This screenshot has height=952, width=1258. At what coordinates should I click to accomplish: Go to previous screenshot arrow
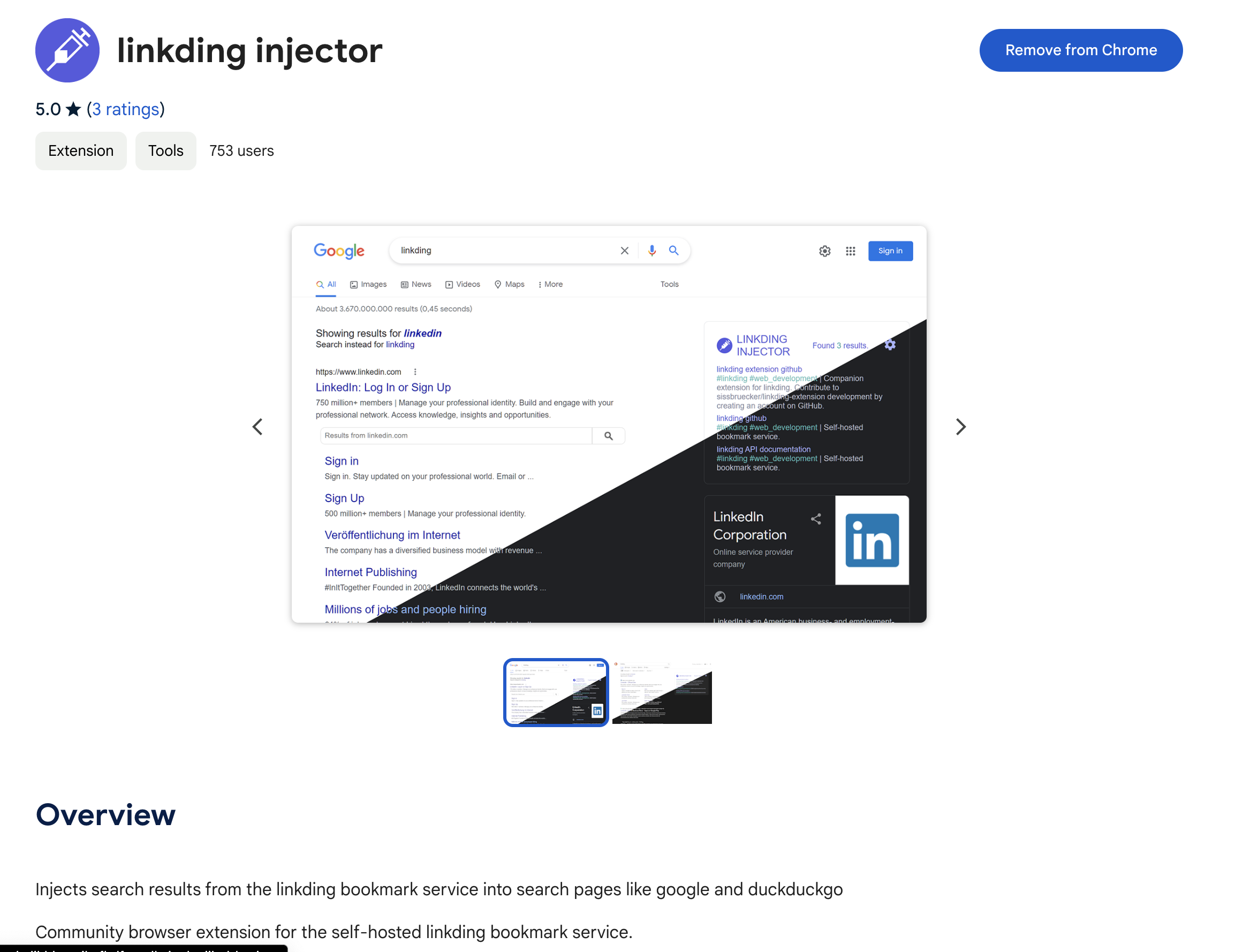coord(257,427)
